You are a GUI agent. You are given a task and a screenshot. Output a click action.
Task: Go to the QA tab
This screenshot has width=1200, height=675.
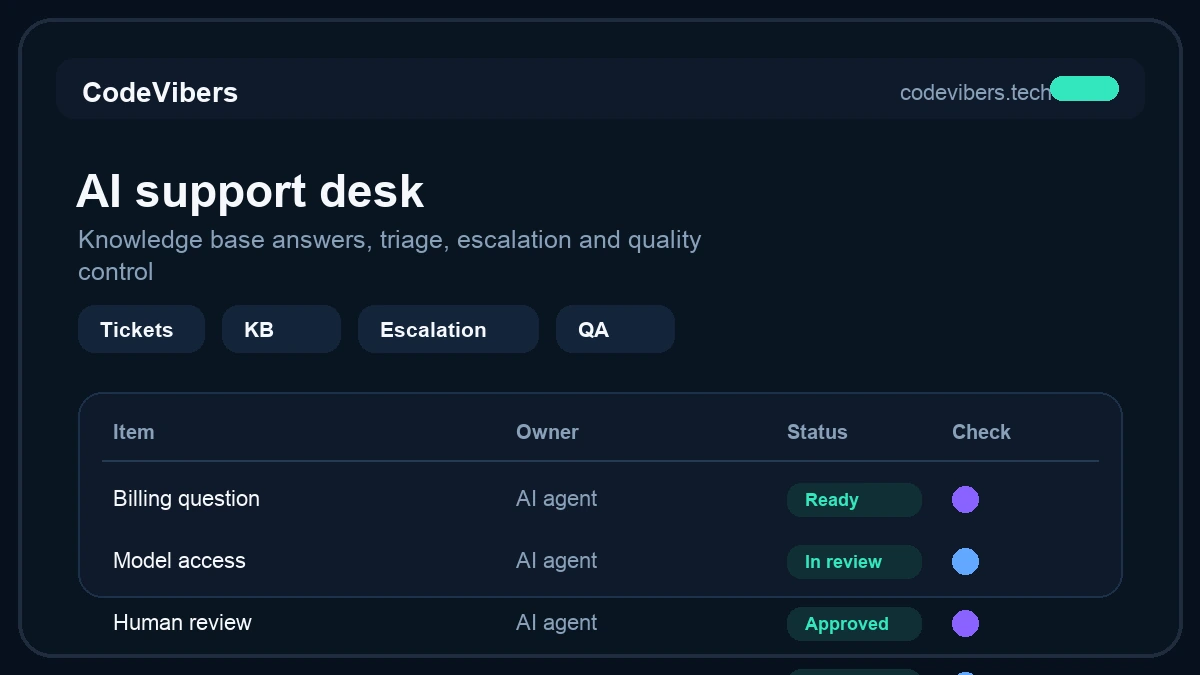[x=615, y=329]
